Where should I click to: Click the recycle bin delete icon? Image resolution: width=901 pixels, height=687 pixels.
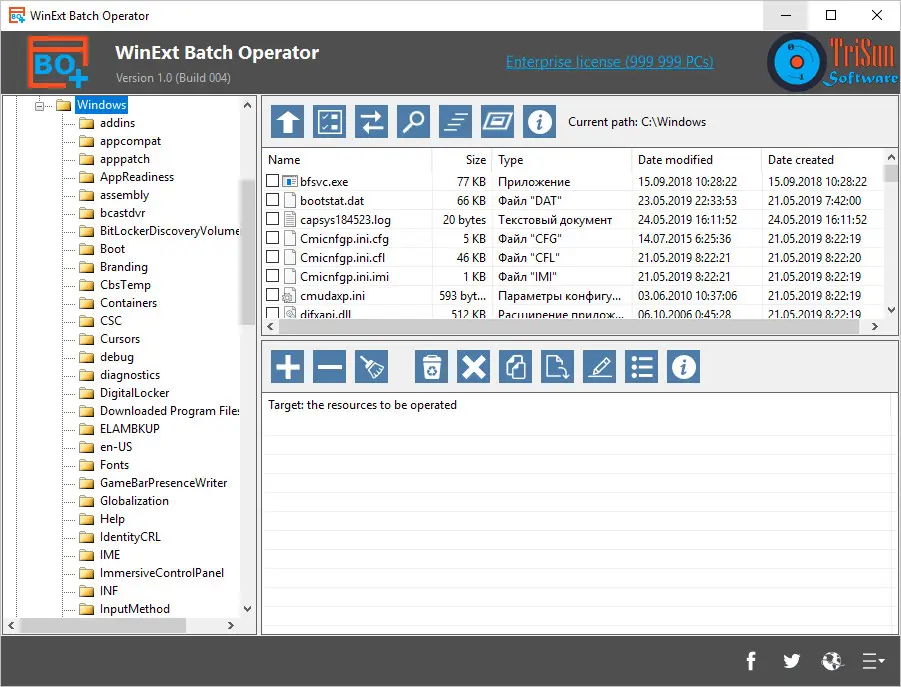click(432, 366)
